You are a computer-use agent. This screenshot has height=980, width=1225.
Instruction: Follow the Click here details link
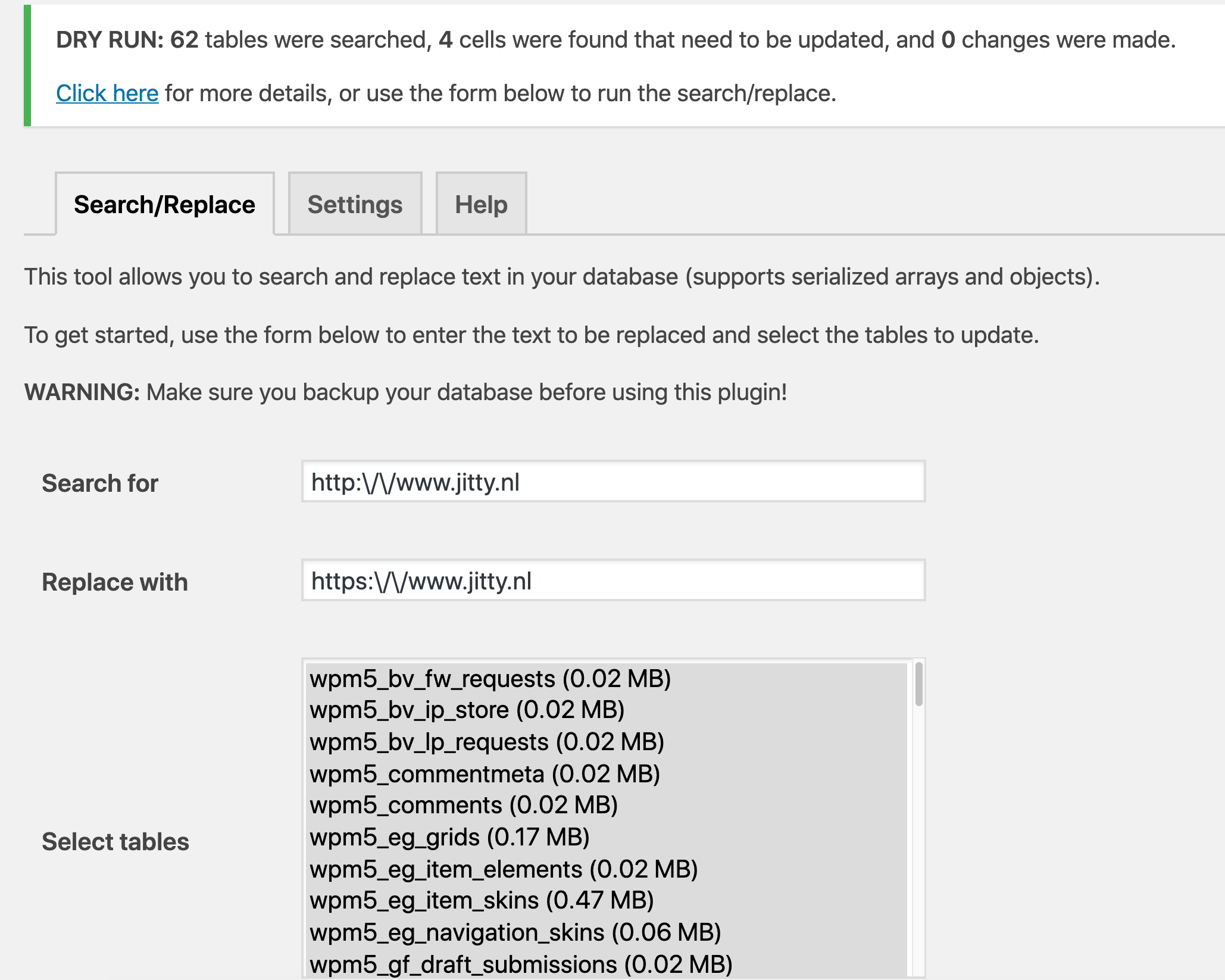pyautogui.click(x=107, y=93)
